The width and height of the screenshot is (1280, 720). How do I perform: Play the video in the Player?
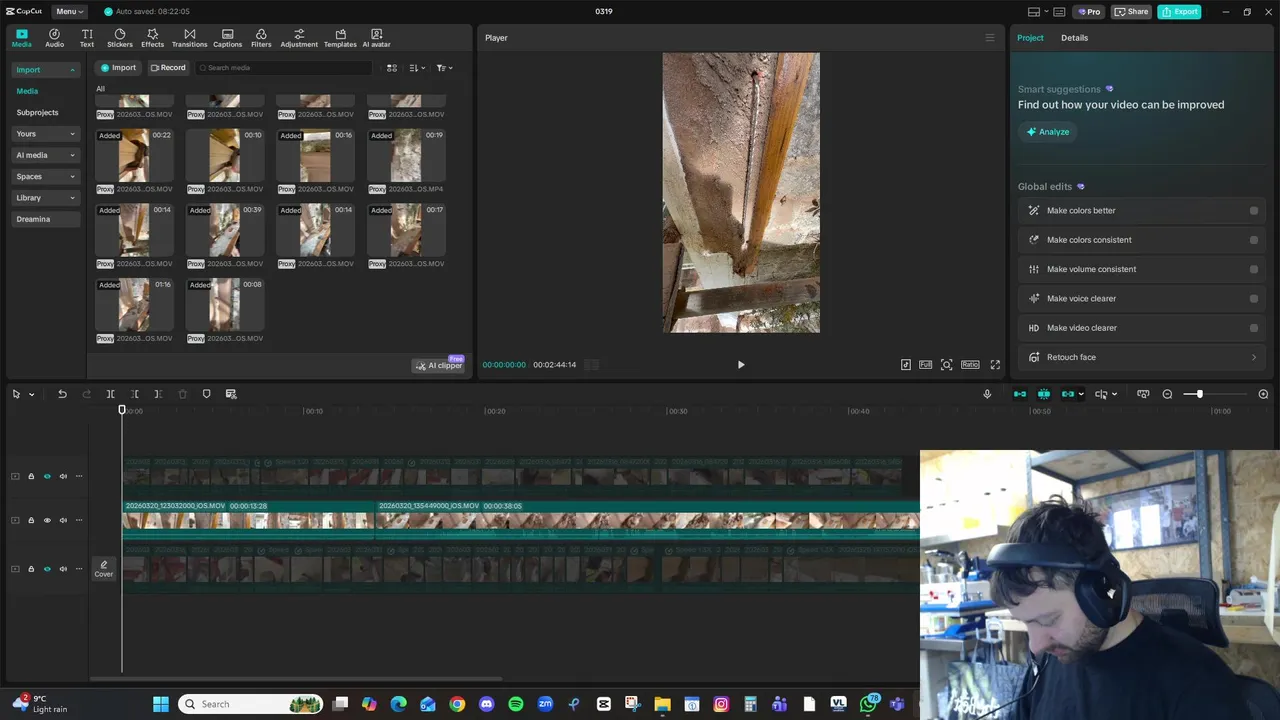[x=741, y=365]
